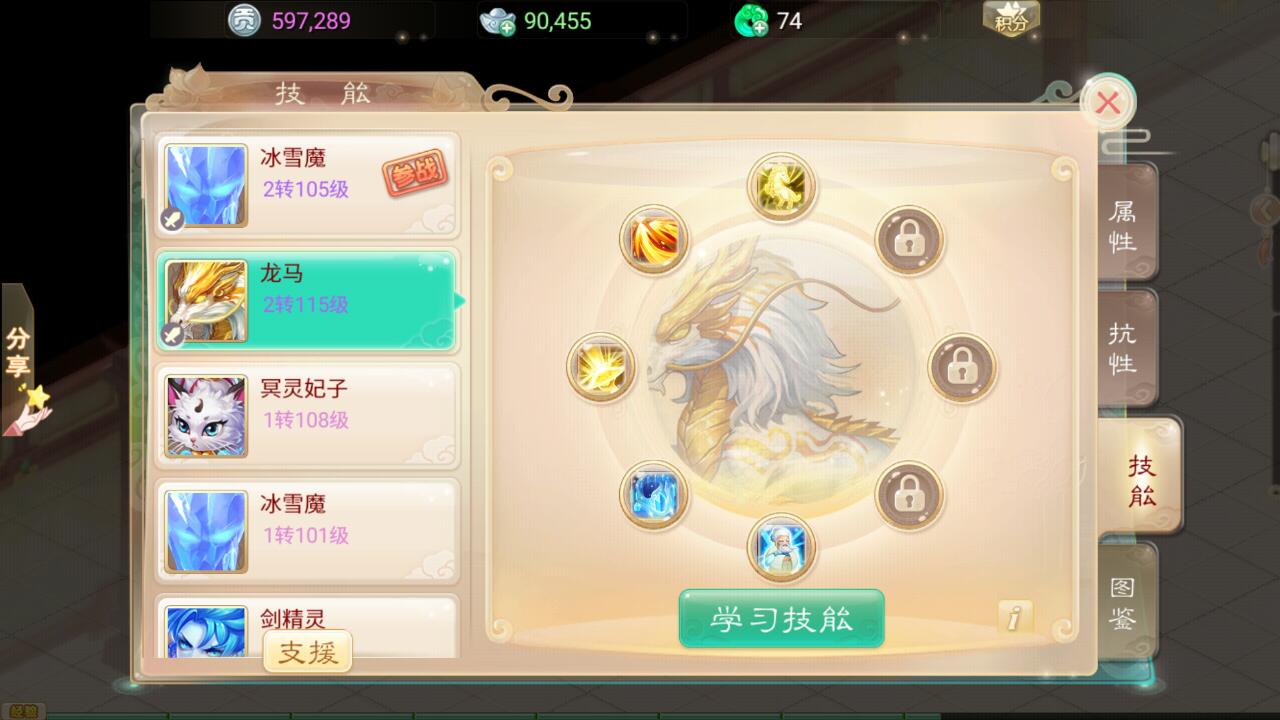Select the 冰雪魔 2转105级 pet
Screen dimensions: 1280x720
click(x=307, y=187)
